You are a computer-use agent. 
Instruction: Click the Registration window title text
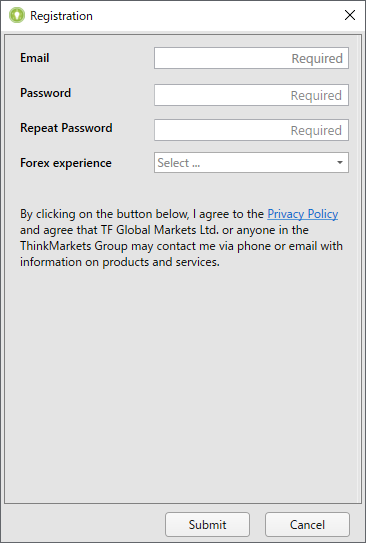point(61,16)
